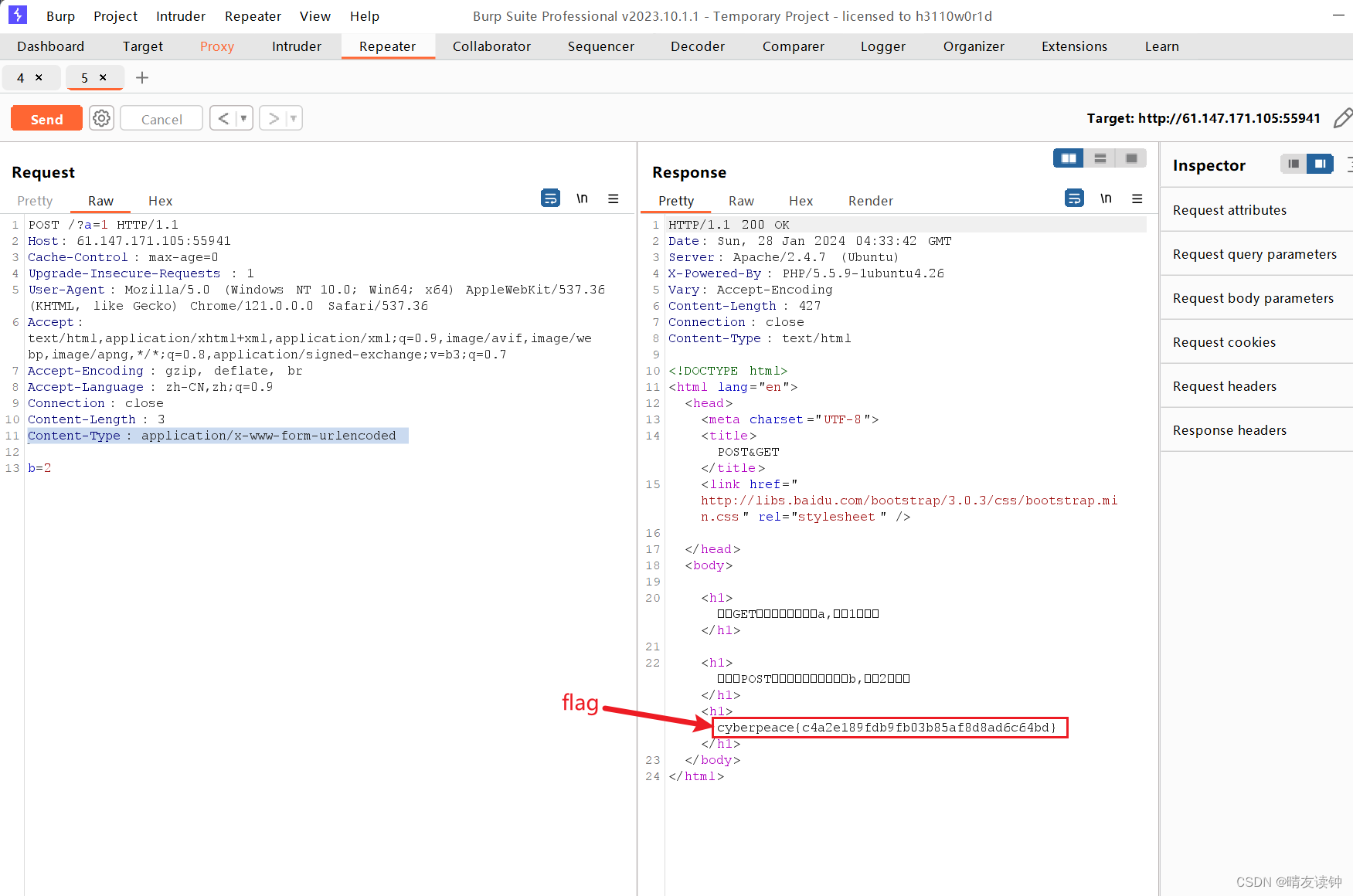Viewport: 1353px width, 896px height.
Task: Go to next request in history
Action: (x=273, y=118)
